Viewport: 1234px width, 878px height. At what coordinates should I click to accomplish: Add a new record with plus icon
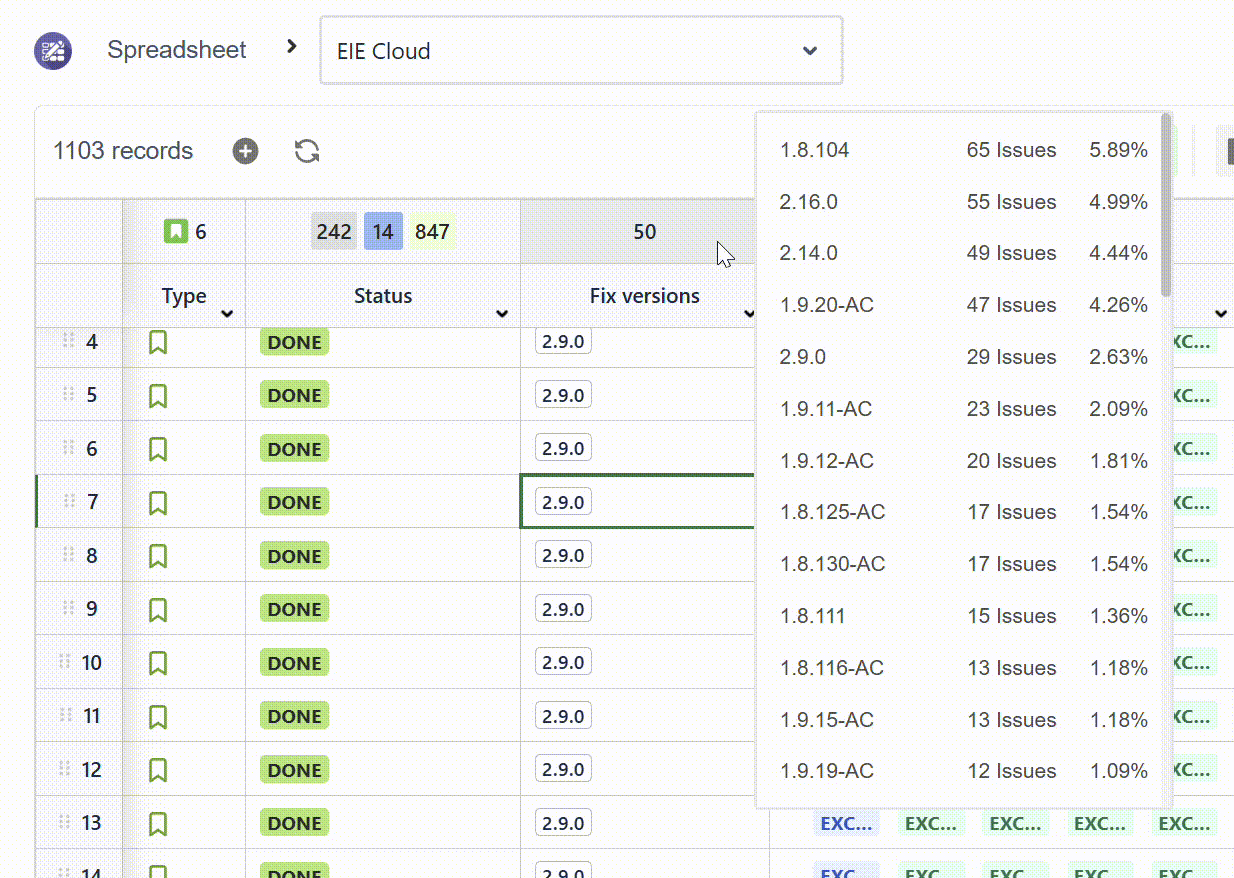click(x=245, y=151)
